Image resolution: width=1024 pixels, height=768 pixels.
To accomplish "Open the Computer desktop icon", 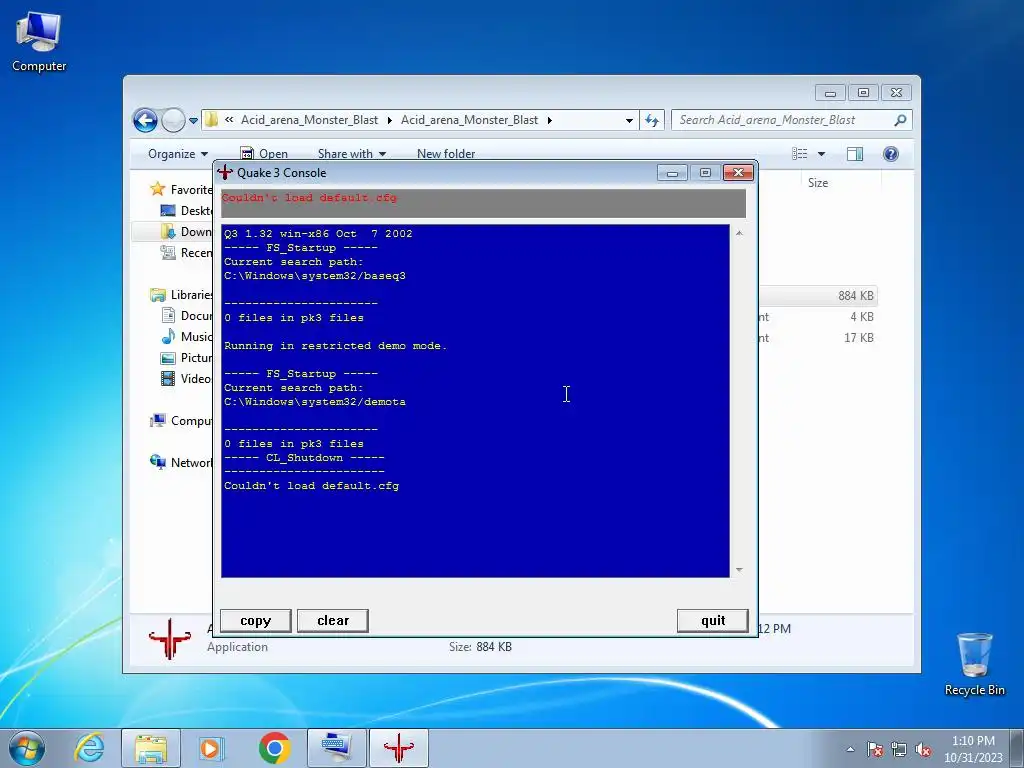I will 39,42.
